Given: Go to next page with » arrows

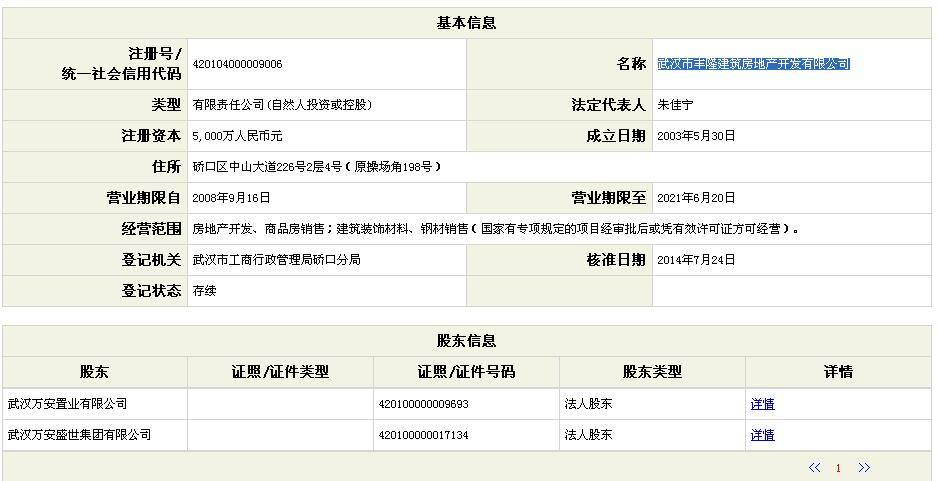Looking at the screenshot, I should pyautogui.click(x=864, y=468).
